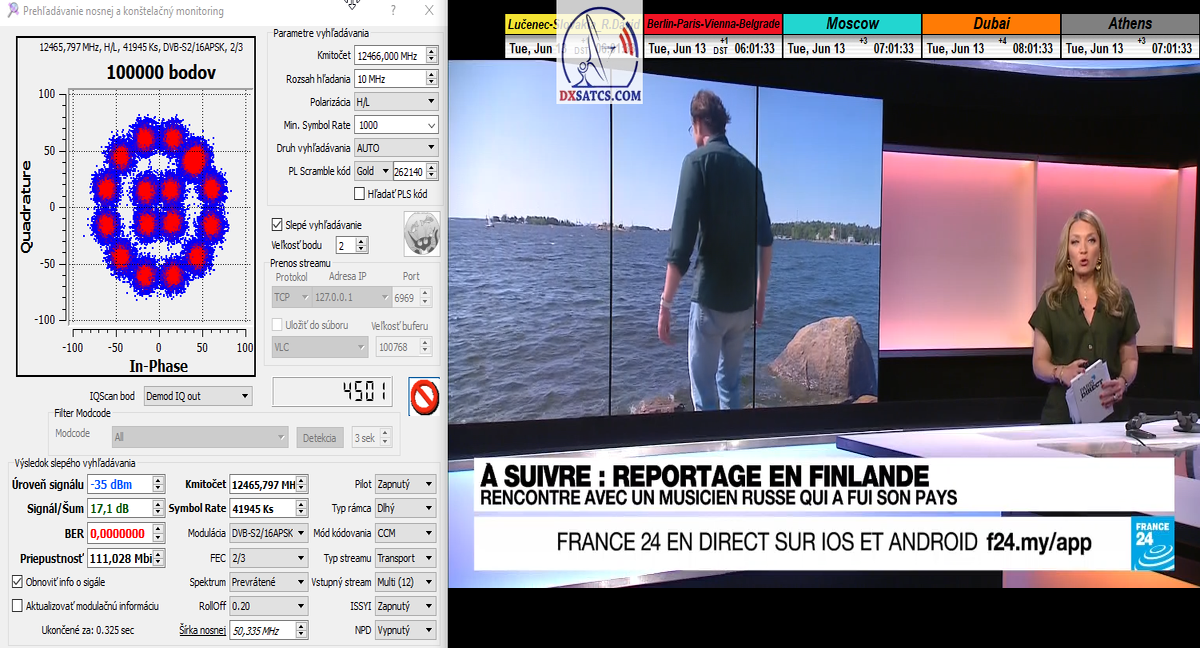Click the globe picture button beside Slepé vyhľadávanie
Screen dimensions: 1200x648
click(421, 234)
